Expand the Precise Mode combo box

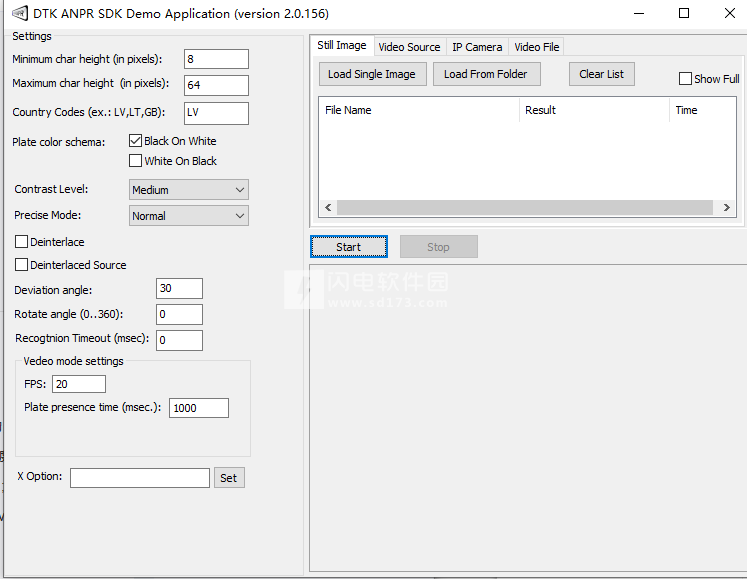tap(189, 216)
